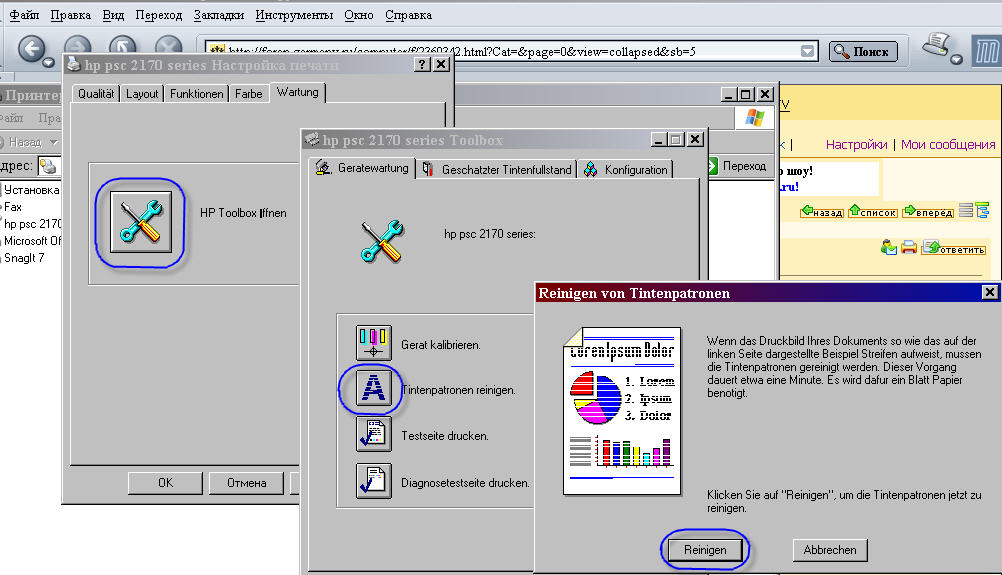
Task: Click the Mozilla throbber icon
Action: [987, 50]
